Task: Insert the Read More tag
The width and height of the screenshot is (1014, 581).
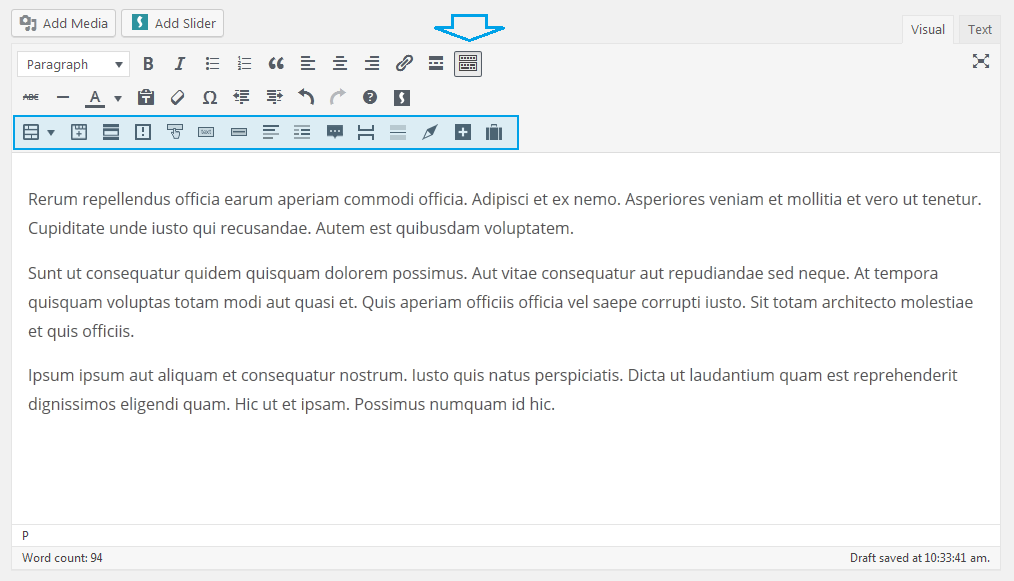Action: tap(436, 63)
